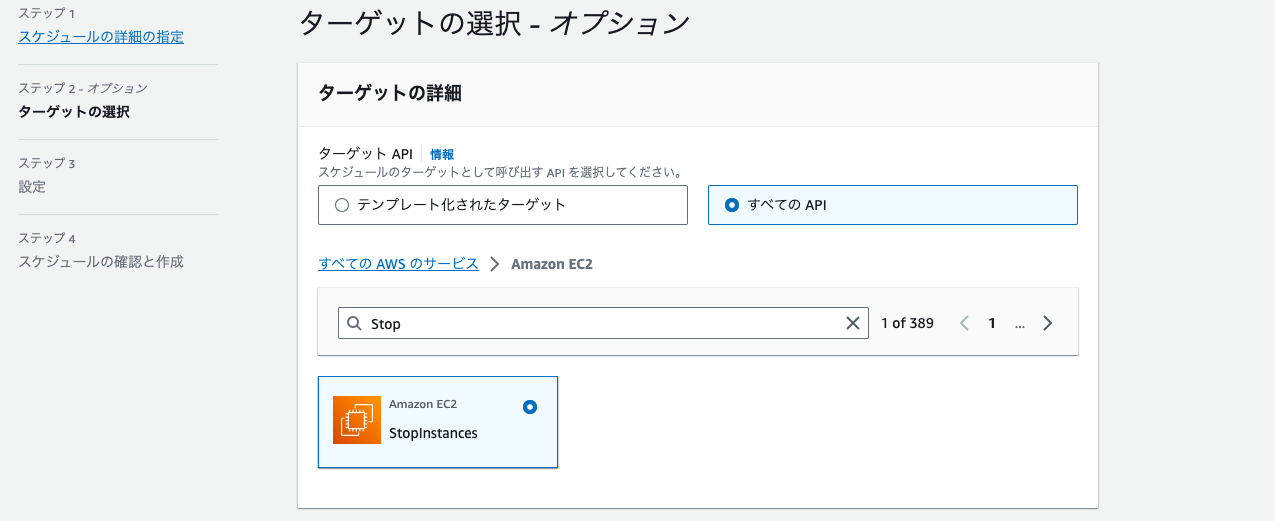Select page number 1 in pagination
Image resolution: width=1275 pixels, height=521 pixels.
992,323
